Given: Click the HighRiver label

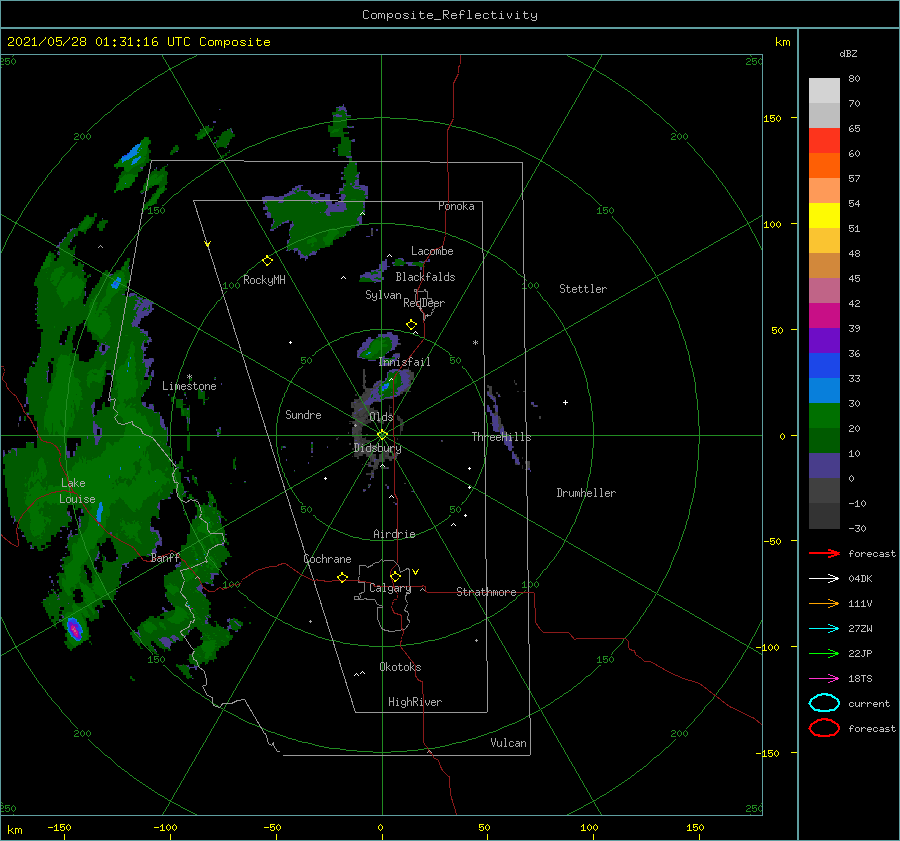Looking at the screenshot, I should tap(415, 702).
